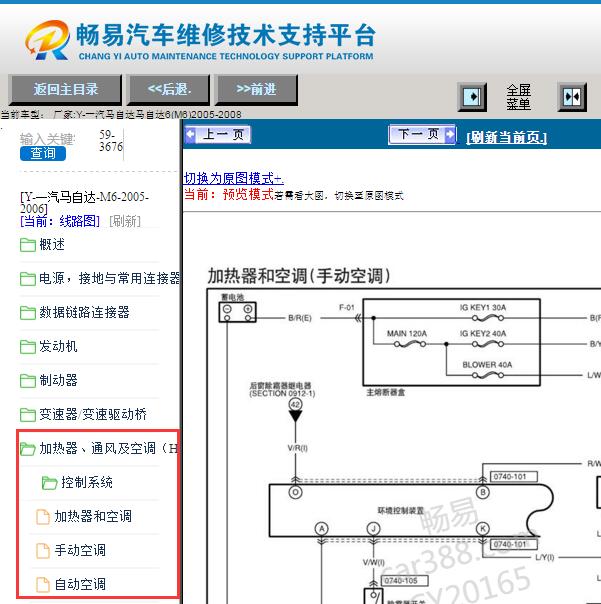Expand the 数据链路连接器 folder

point(84,312)
